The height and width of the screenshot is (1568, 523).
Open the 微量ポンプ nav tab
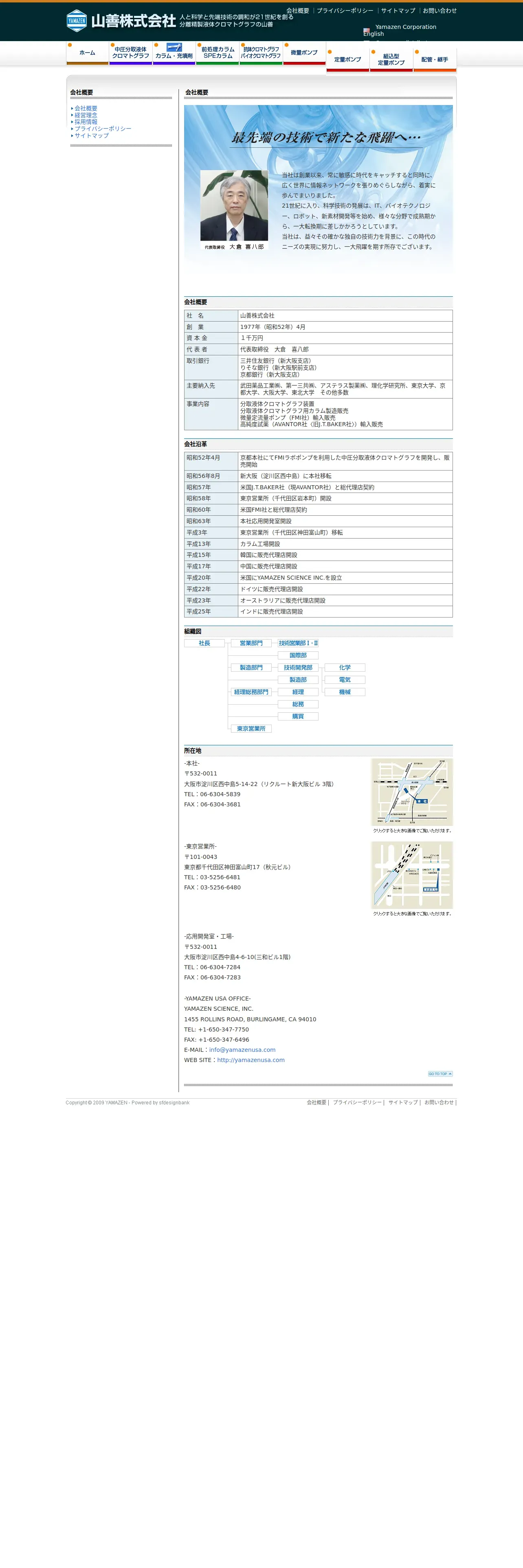tap(304, 53)
